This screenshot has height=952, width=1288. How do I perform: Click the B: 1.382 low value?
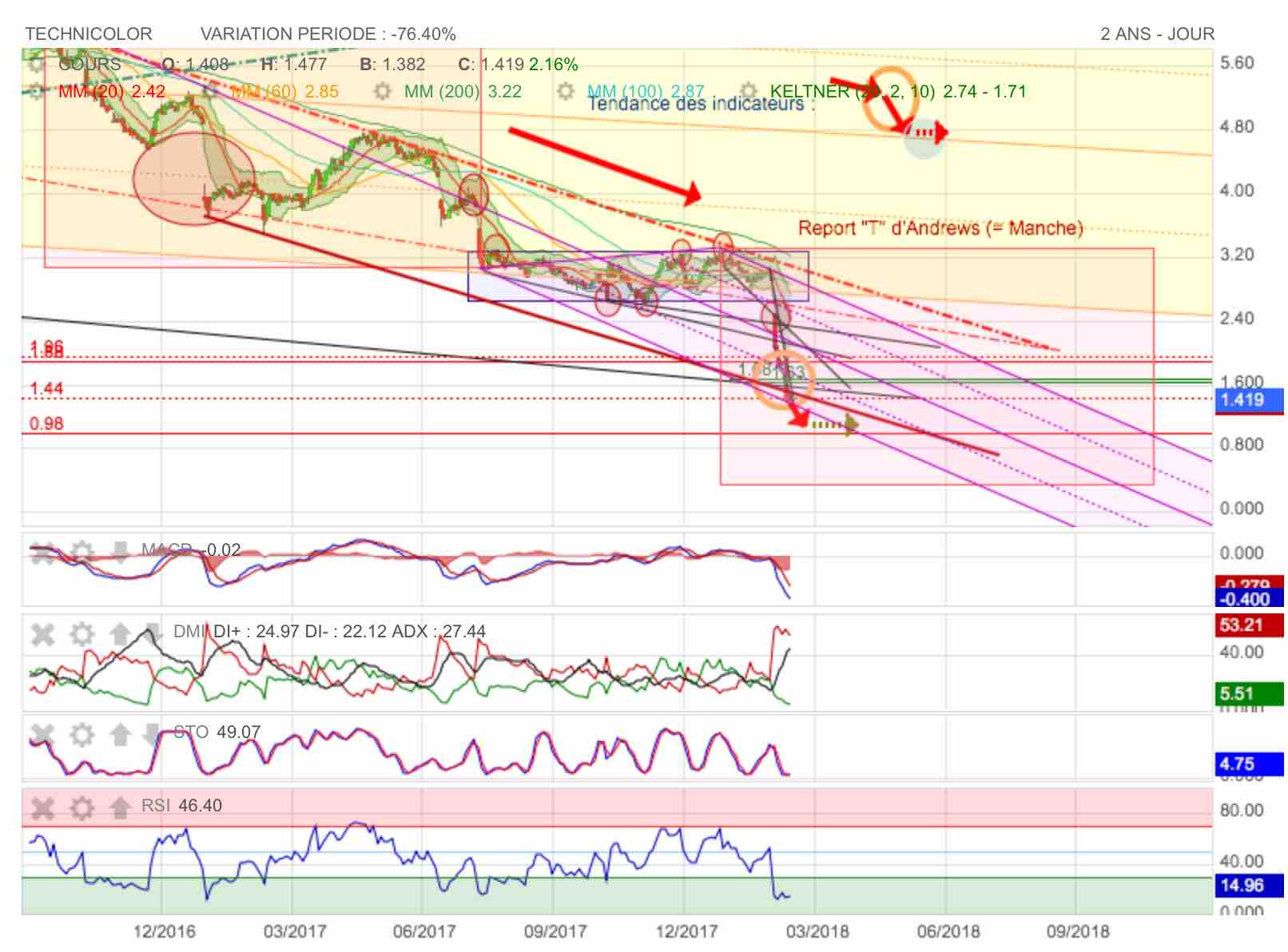(392, 65)
